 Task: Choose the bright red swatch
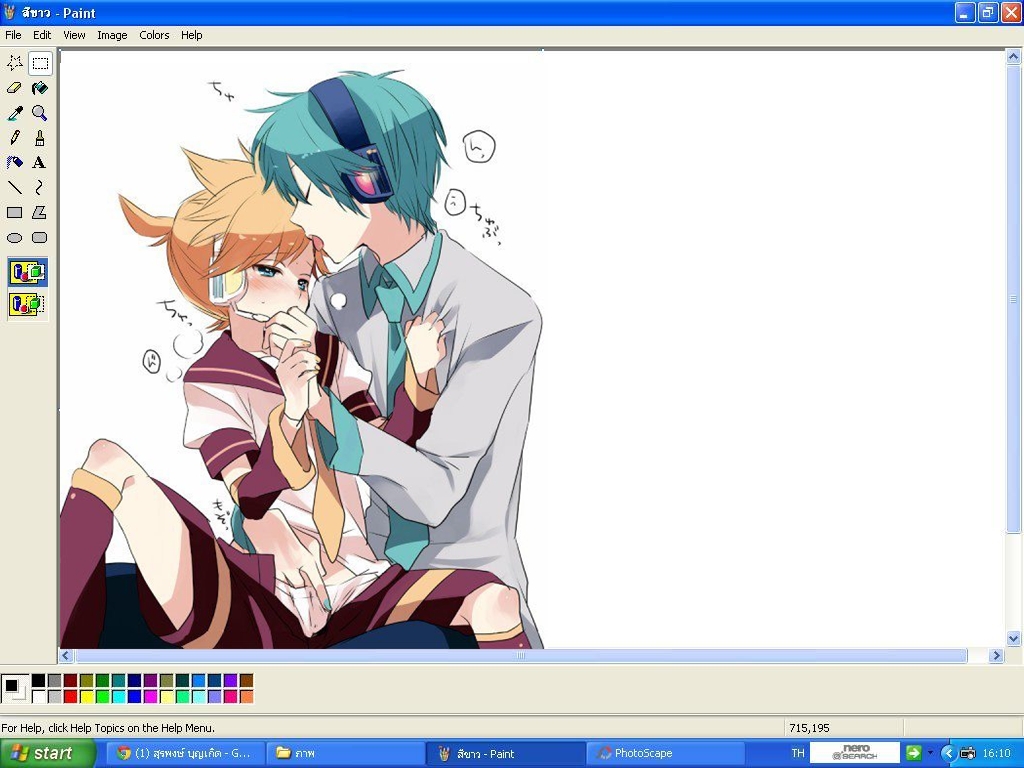[x=71, y=697]
